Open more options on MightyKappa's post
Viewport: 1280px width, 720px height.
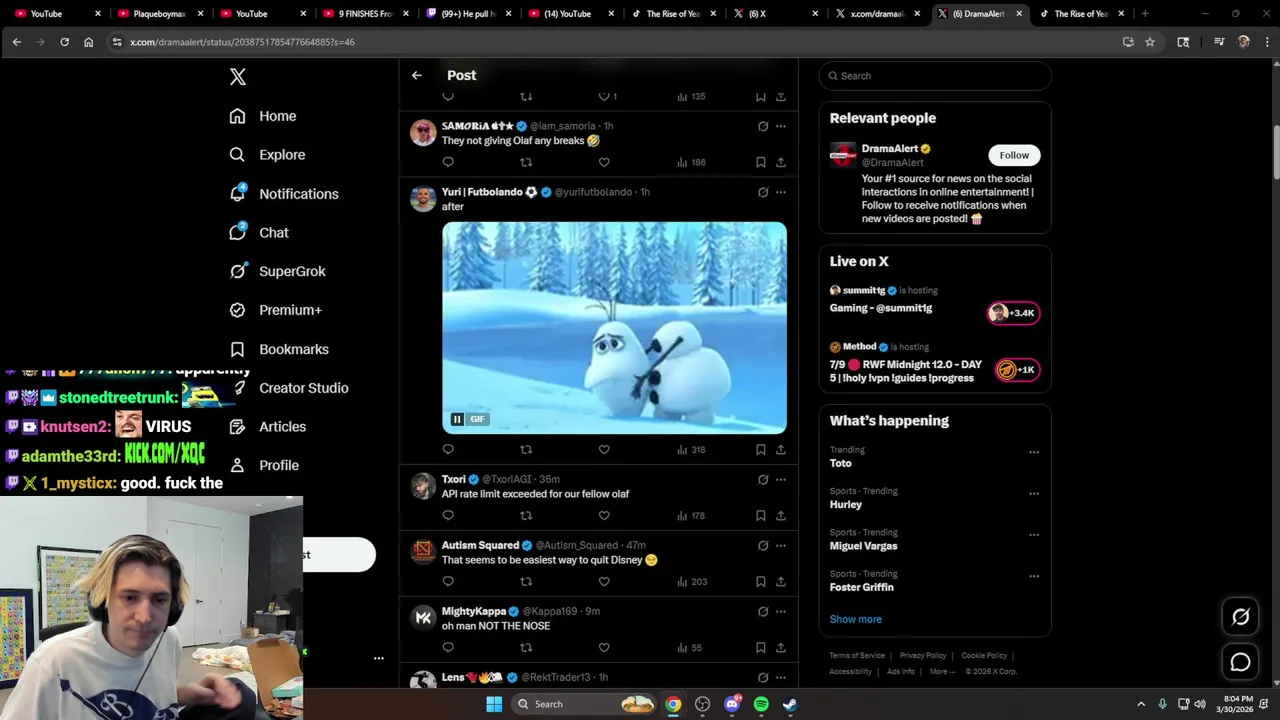[781, 612]
